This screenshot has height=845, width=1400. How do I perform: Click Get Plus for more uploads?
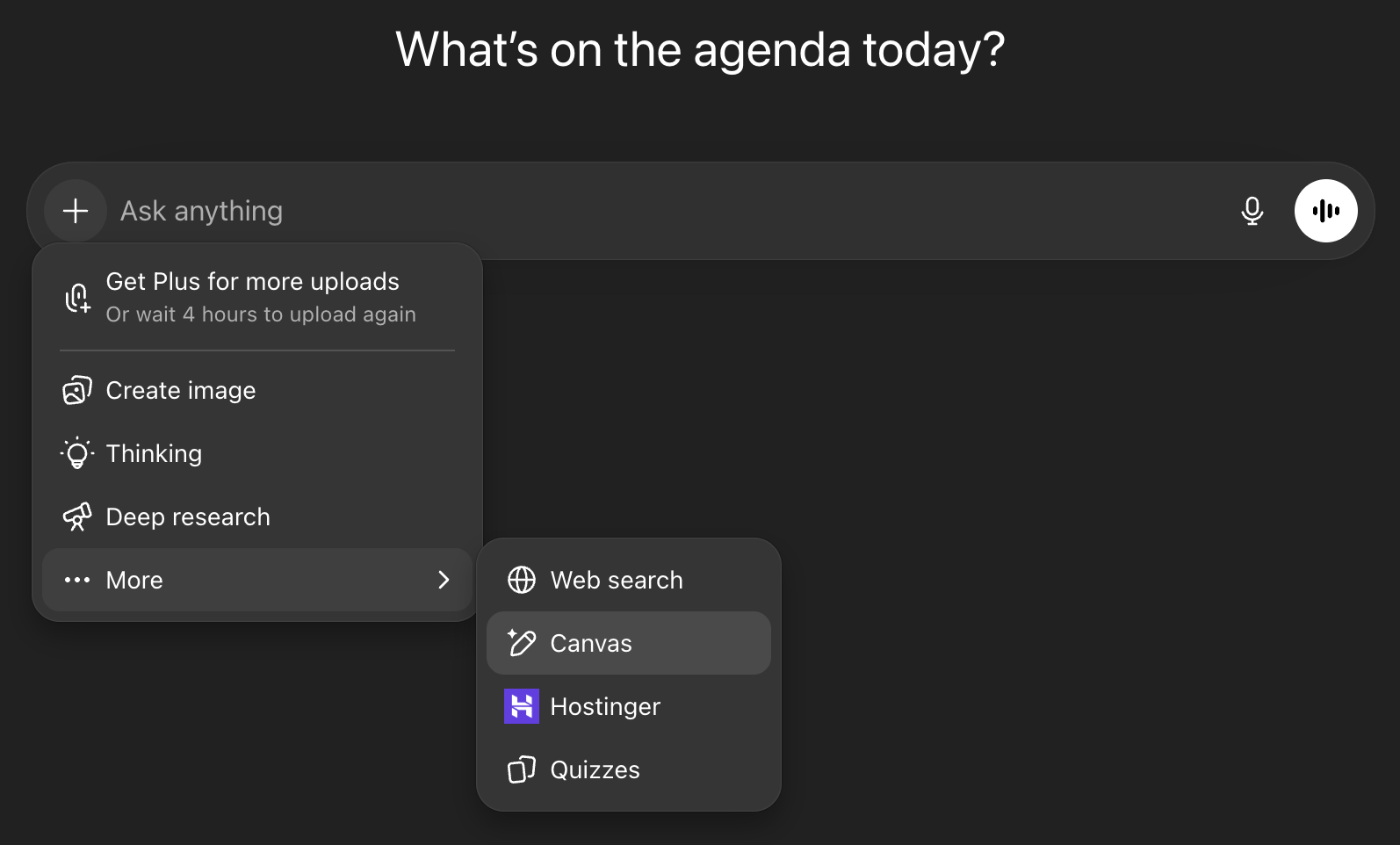253,281
